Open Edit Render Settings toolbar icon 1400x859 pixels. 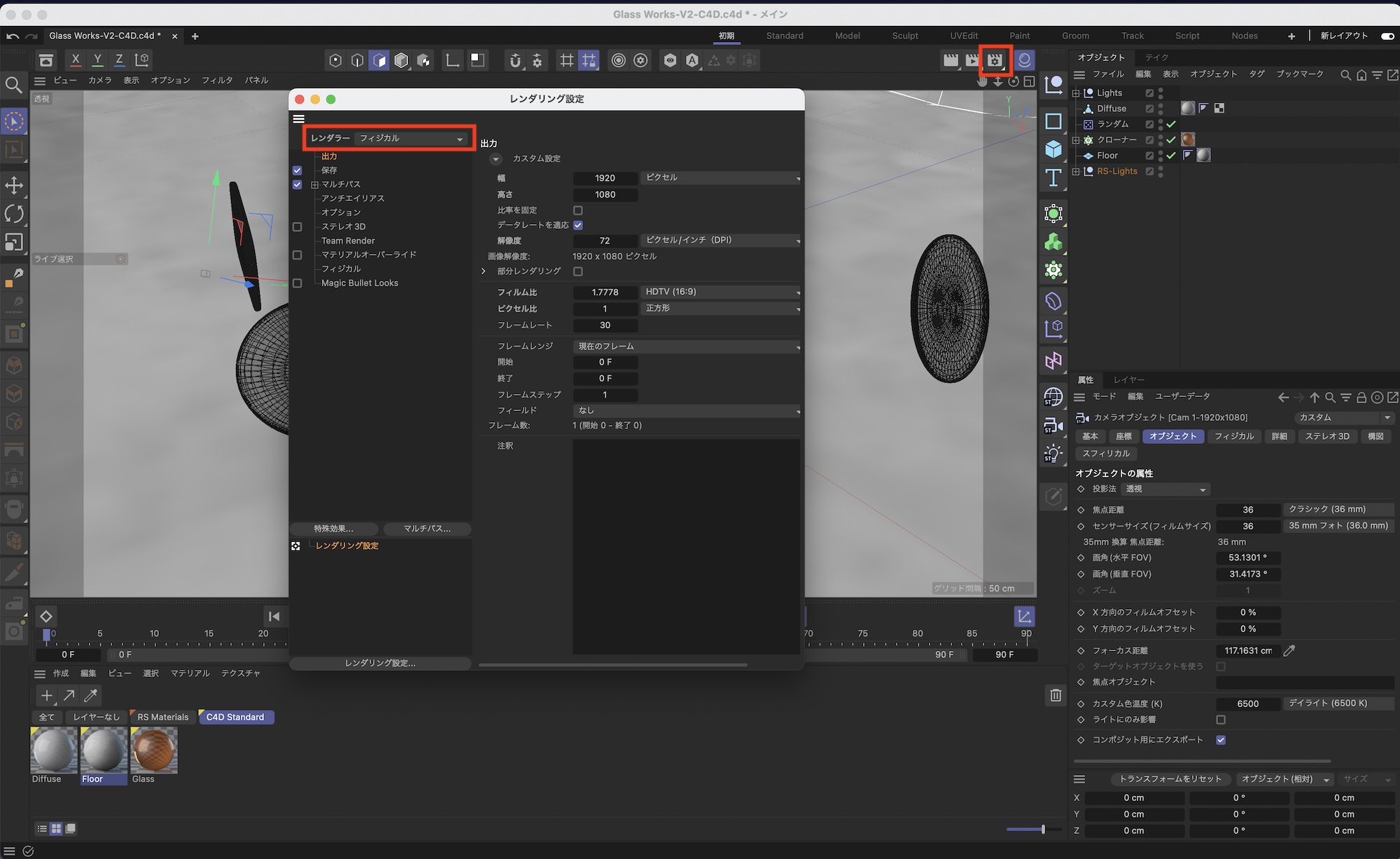[995, 61]
